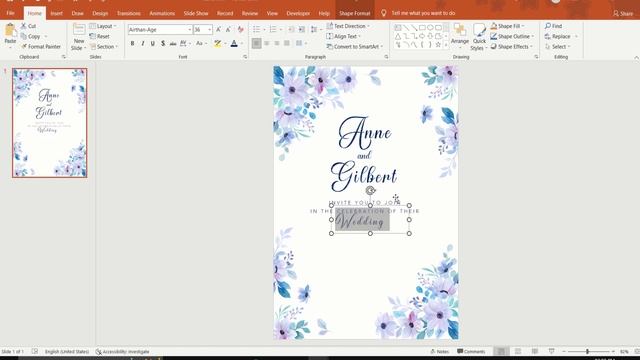
Task: Open the Shape Outline dropdown
Action: (x=512, y=36)
